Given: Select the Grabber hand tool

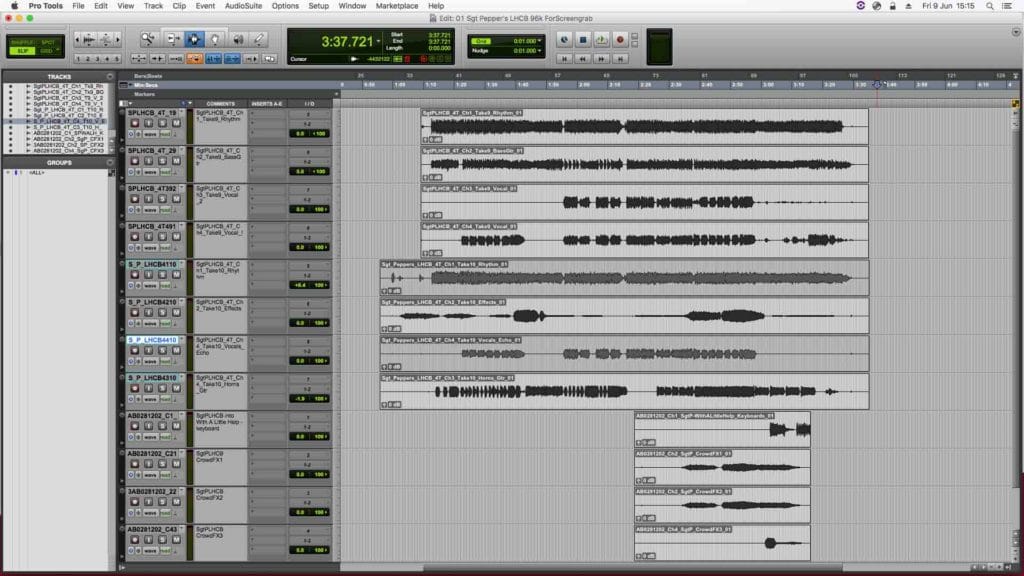Looking at the screenshot, I should pyautogui.click(x=215, y=40).
